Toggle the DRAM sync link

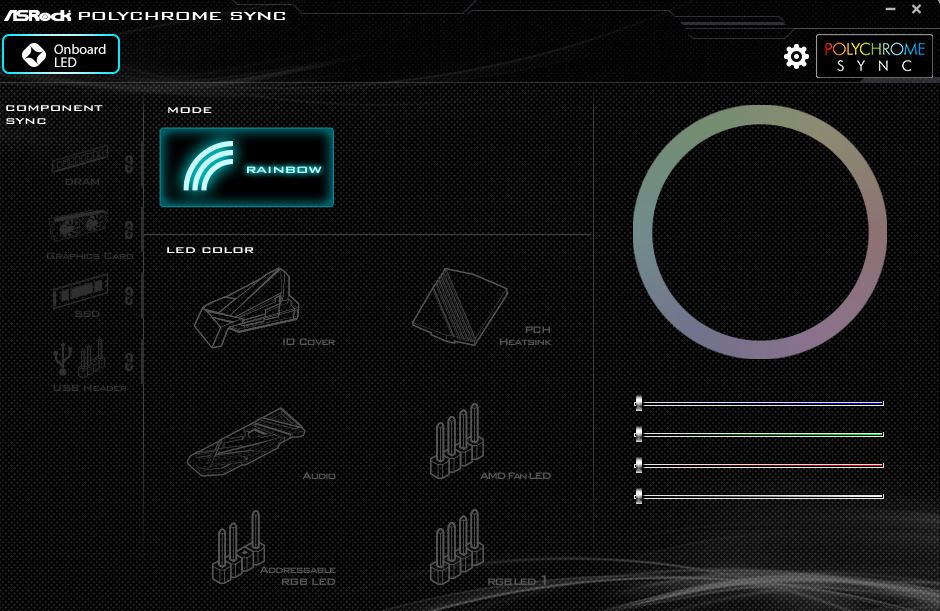coord(129,164)
